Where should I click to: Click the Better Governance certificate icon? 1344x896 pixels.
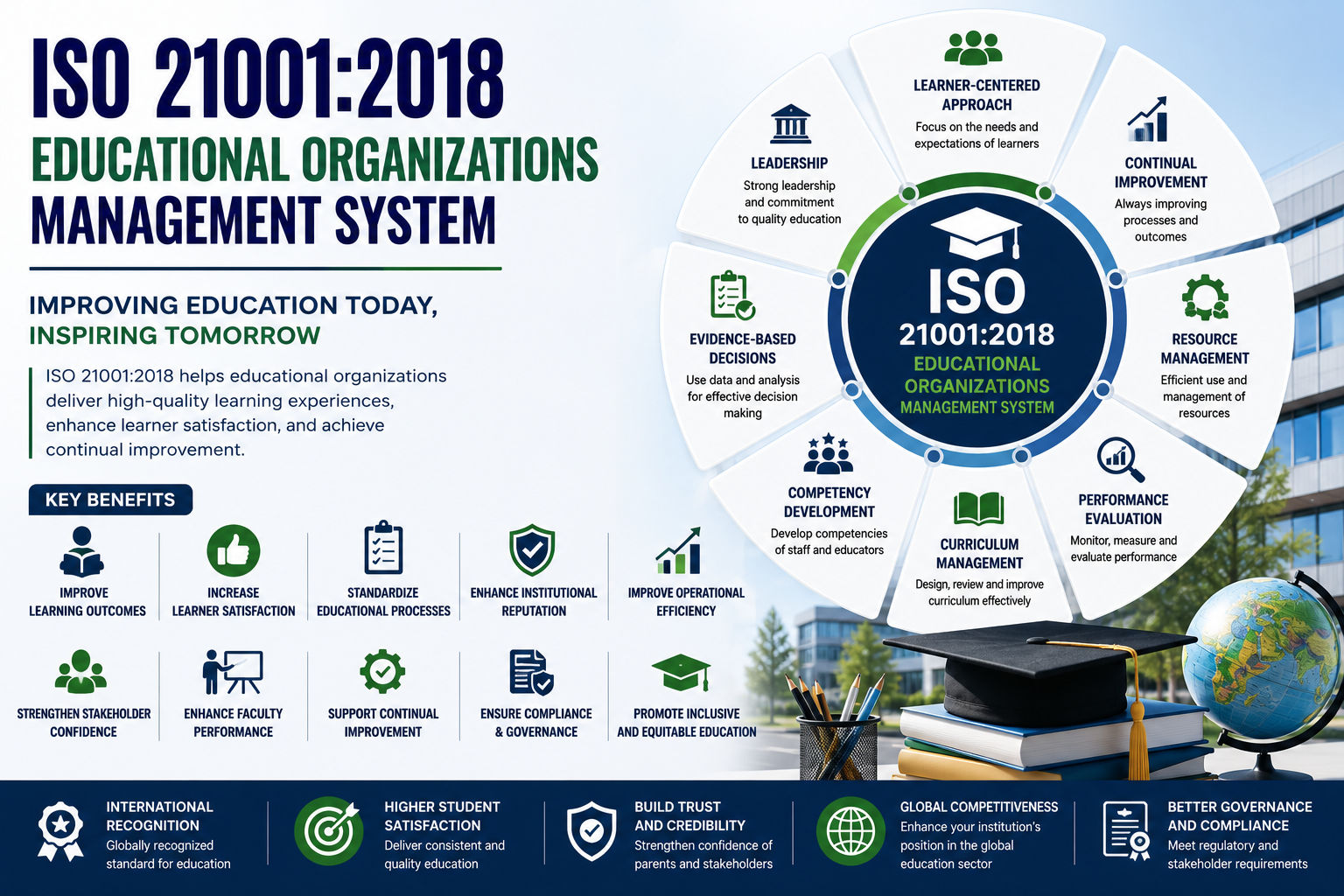point(1126,831)
